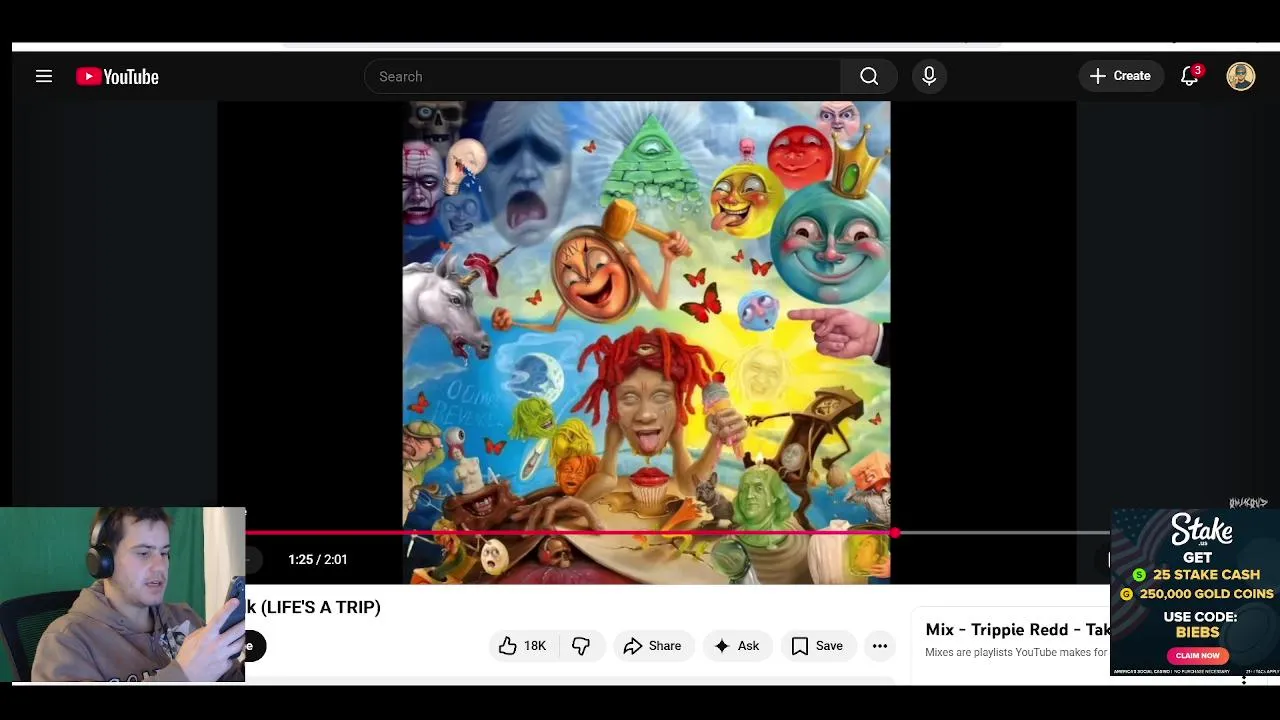Start voice search with the microphone icon
The height and width of the screenshot is (720, 1280).
point(929,76)
